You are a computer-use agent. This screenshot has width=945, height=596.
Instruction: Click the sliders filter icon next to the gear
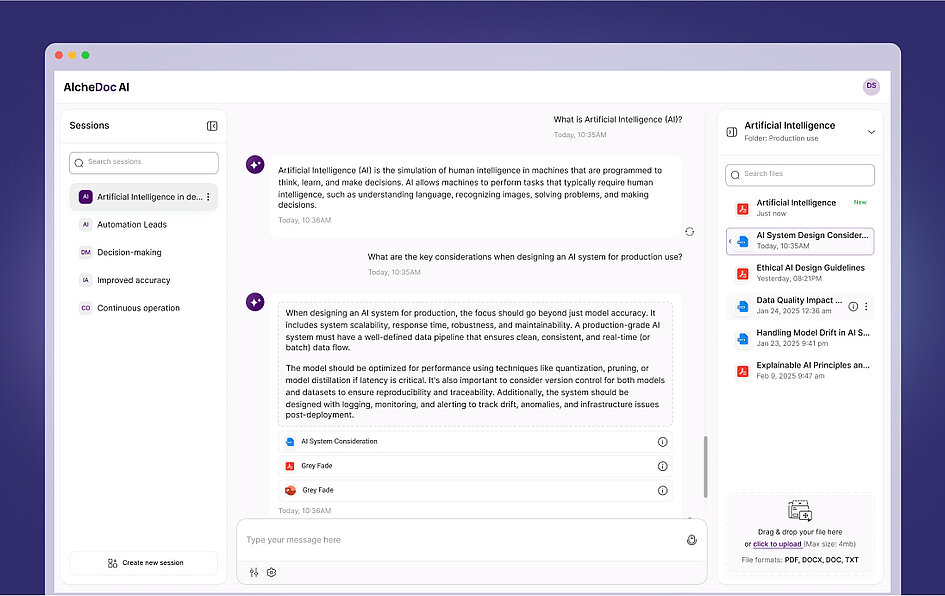click(x=252, y=572)
